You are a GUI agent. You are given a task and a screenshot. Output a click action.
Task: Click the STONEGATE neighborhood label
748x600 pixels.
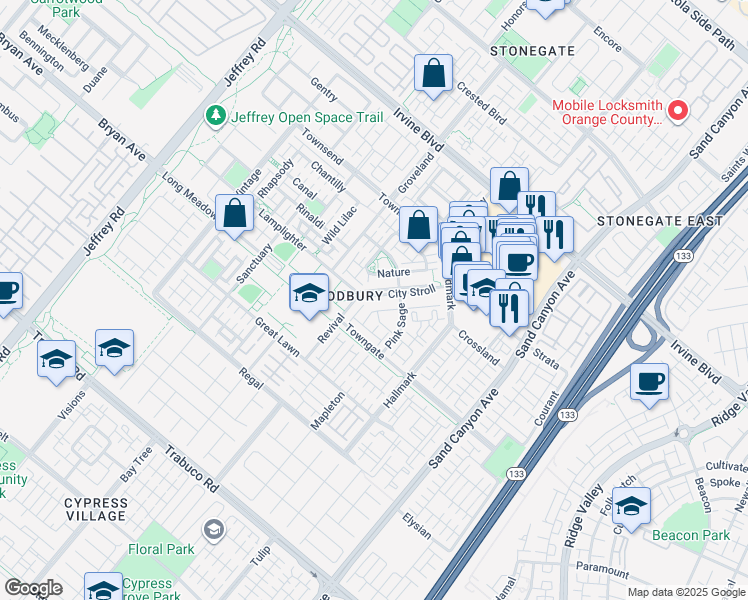[532, 51]
